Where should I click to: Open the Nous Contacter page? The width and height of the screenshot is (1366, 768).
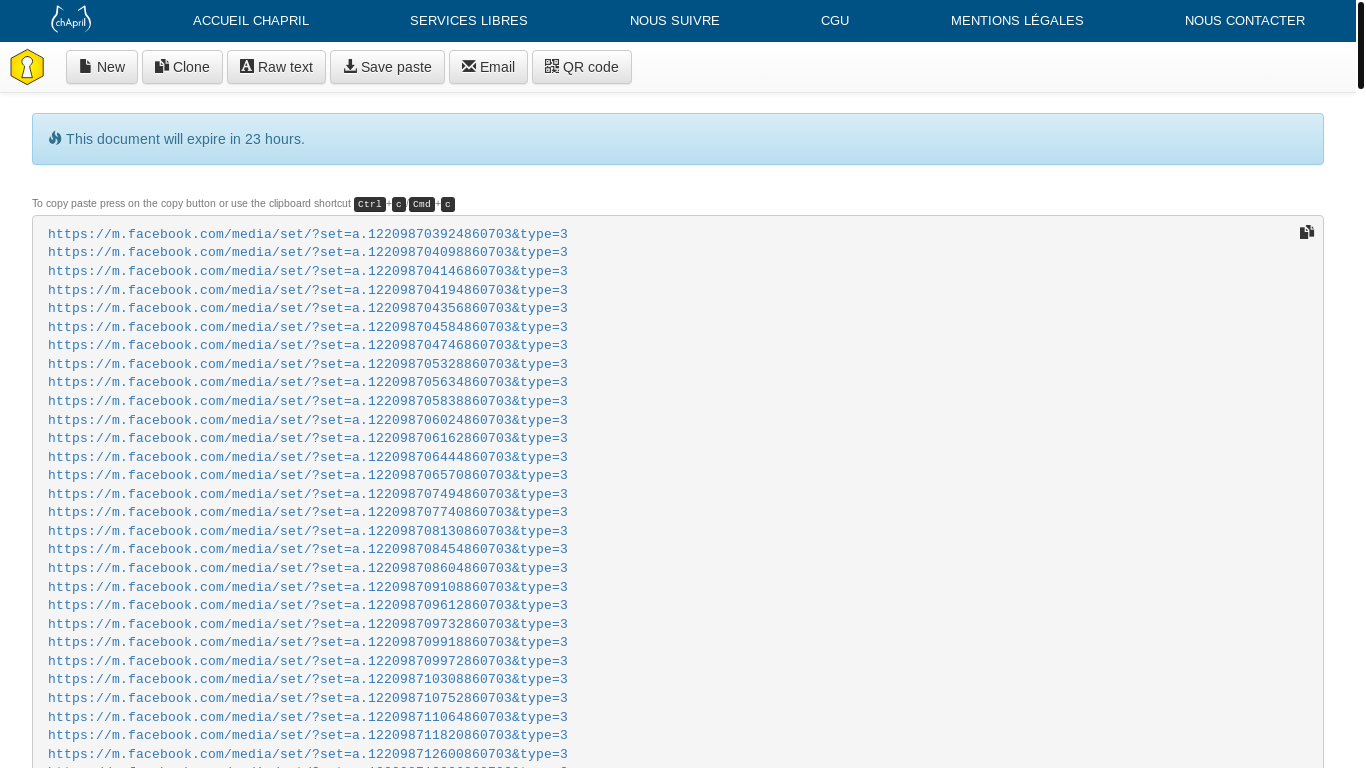(1245, 20)
